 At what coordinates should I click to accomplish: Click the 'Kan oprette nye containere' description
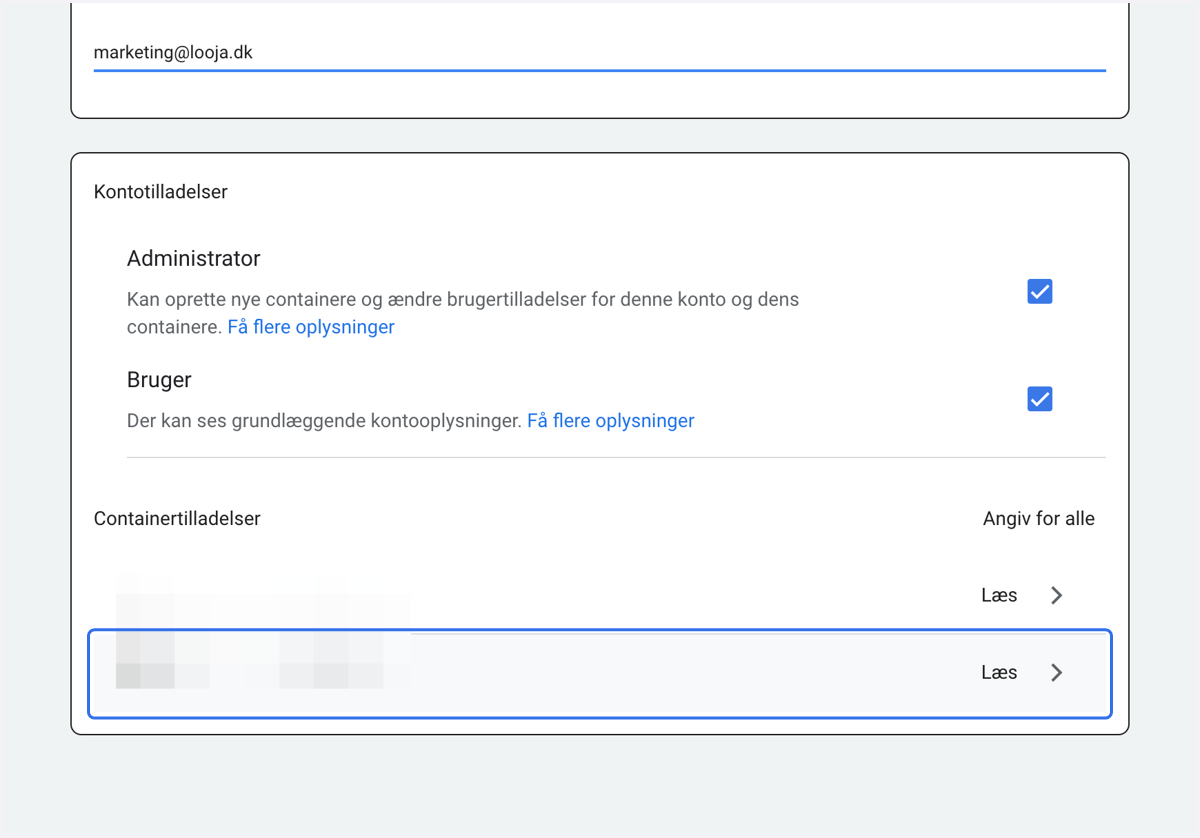tap(463, 313)
